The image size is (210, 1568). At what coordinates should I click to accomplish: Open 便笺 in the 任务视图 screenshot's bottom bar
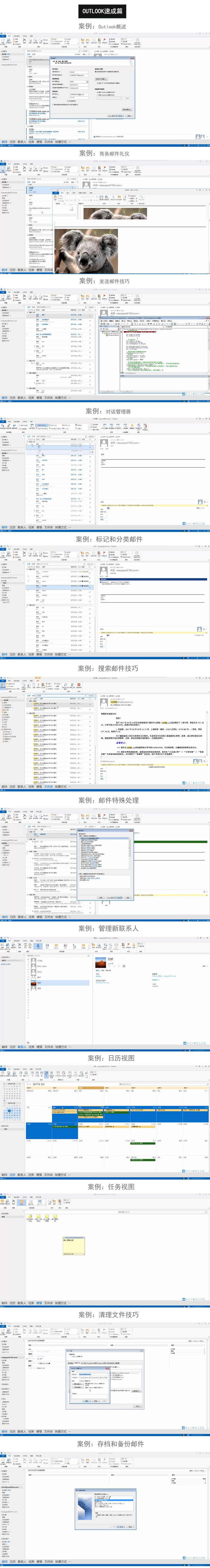pos(39,1303)
